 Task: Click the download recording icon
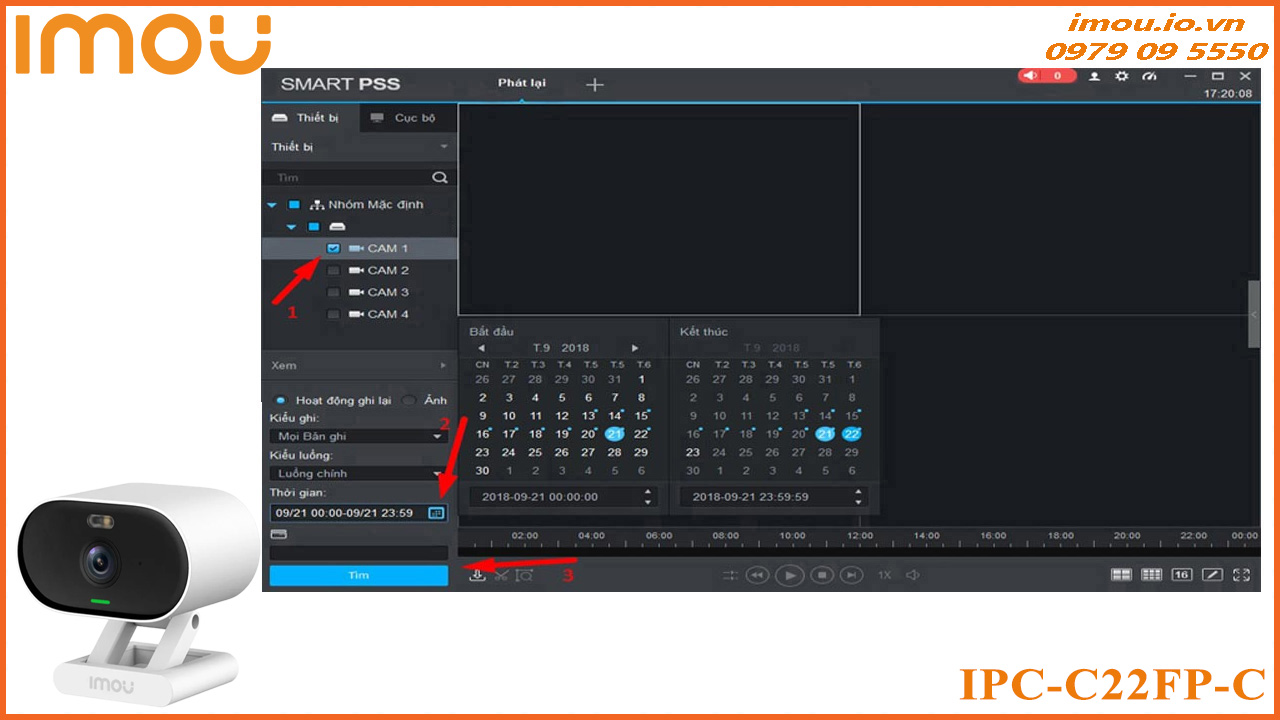coord(478,575)
